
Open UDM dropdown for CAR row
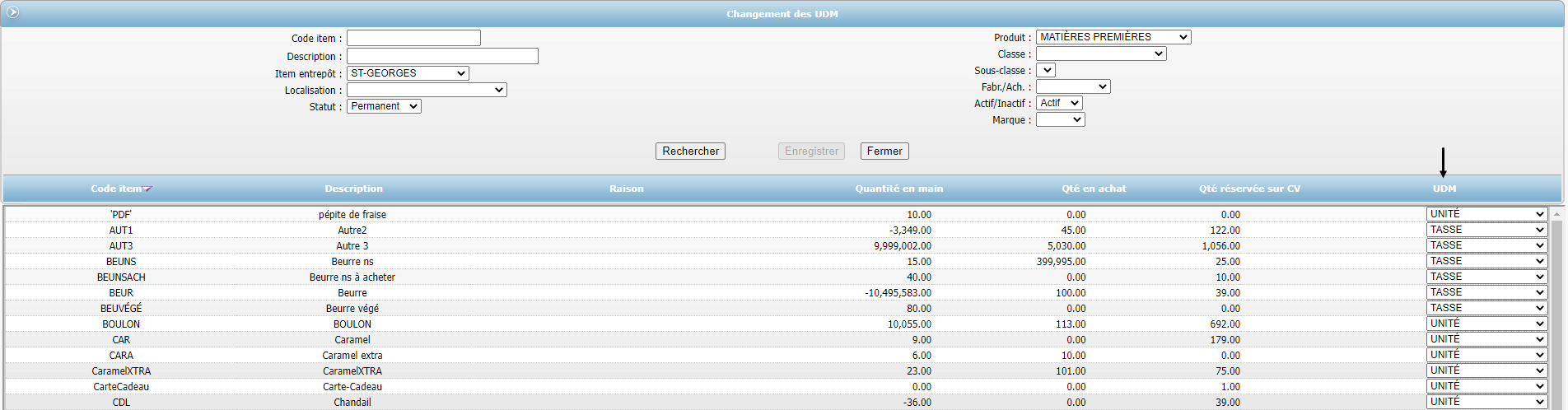(x=1486, y=339)
